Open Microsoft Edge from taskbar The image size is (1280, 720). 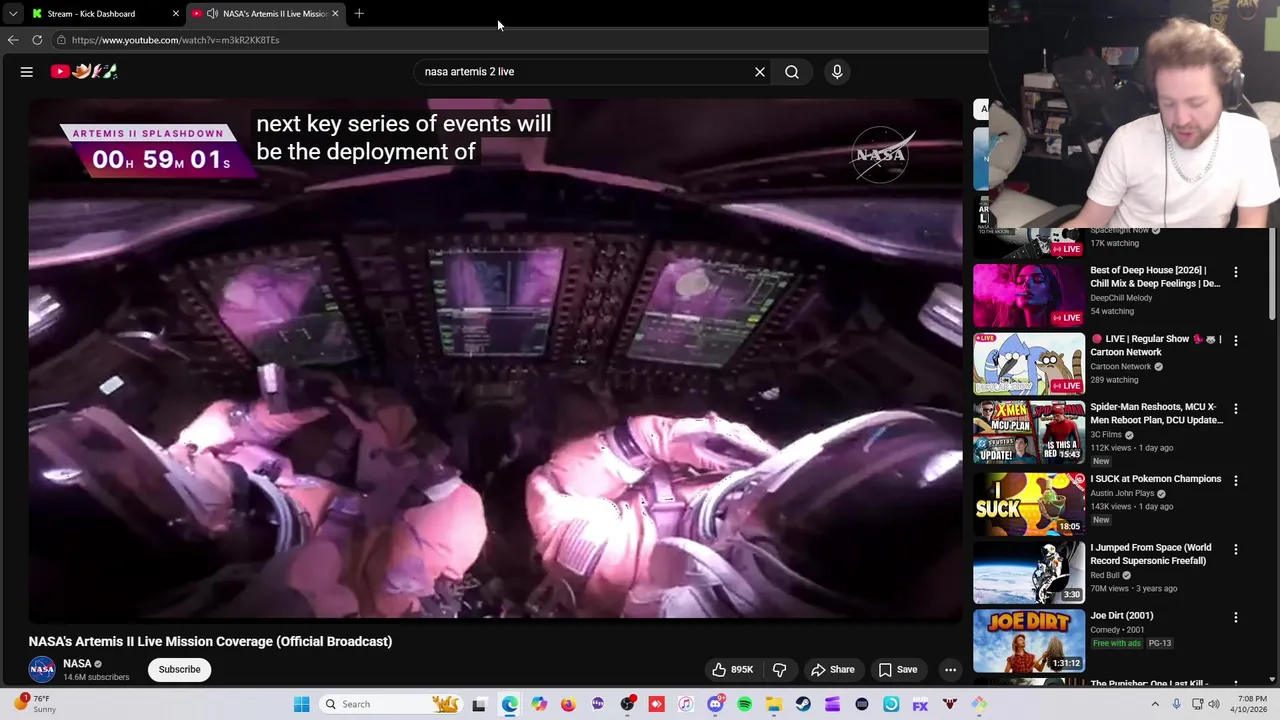click(509, 704)
